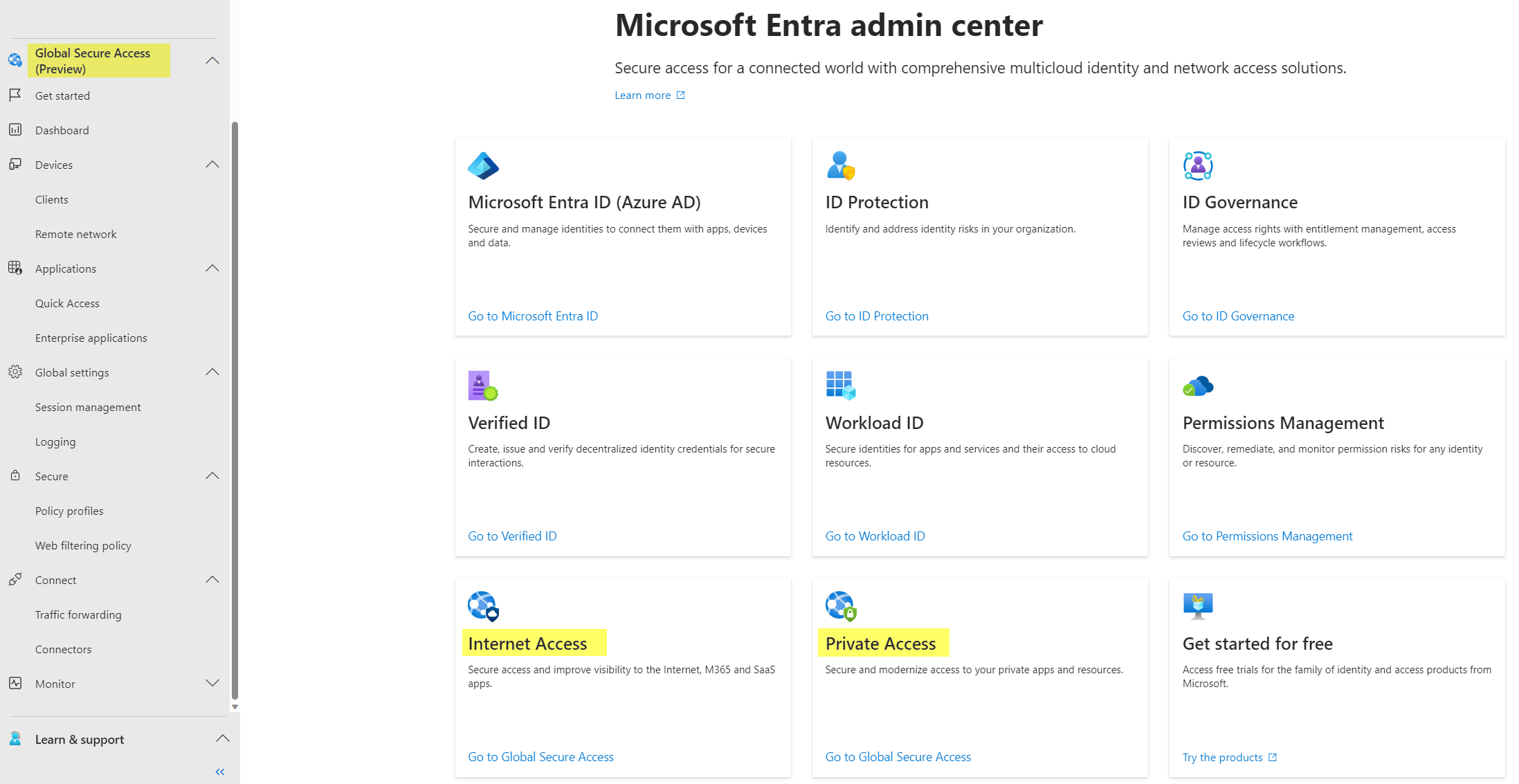Click the ID Protection user shield icon

841,166
